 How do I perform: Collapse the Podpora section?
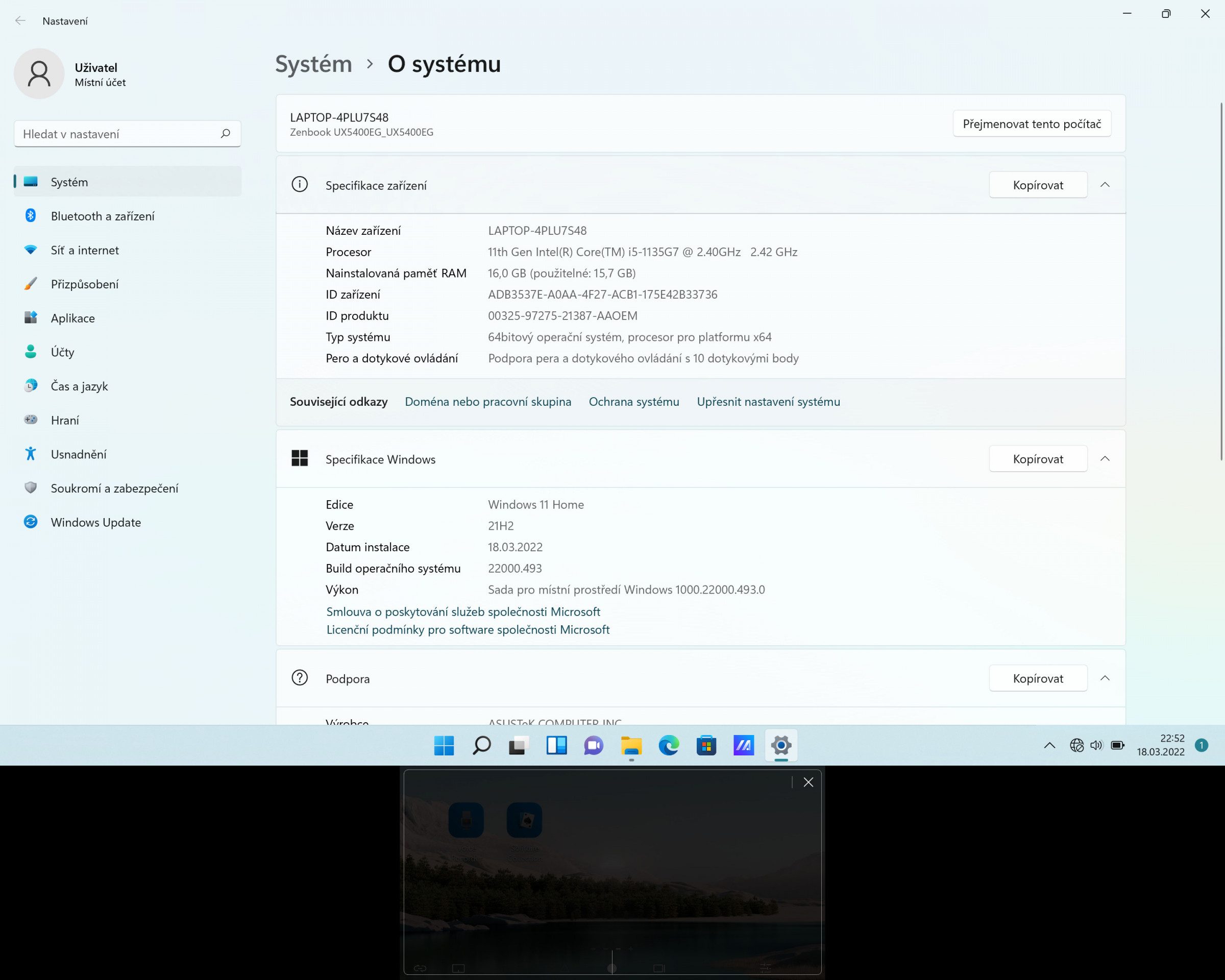pyautogui.click(x=1105, y=678)
